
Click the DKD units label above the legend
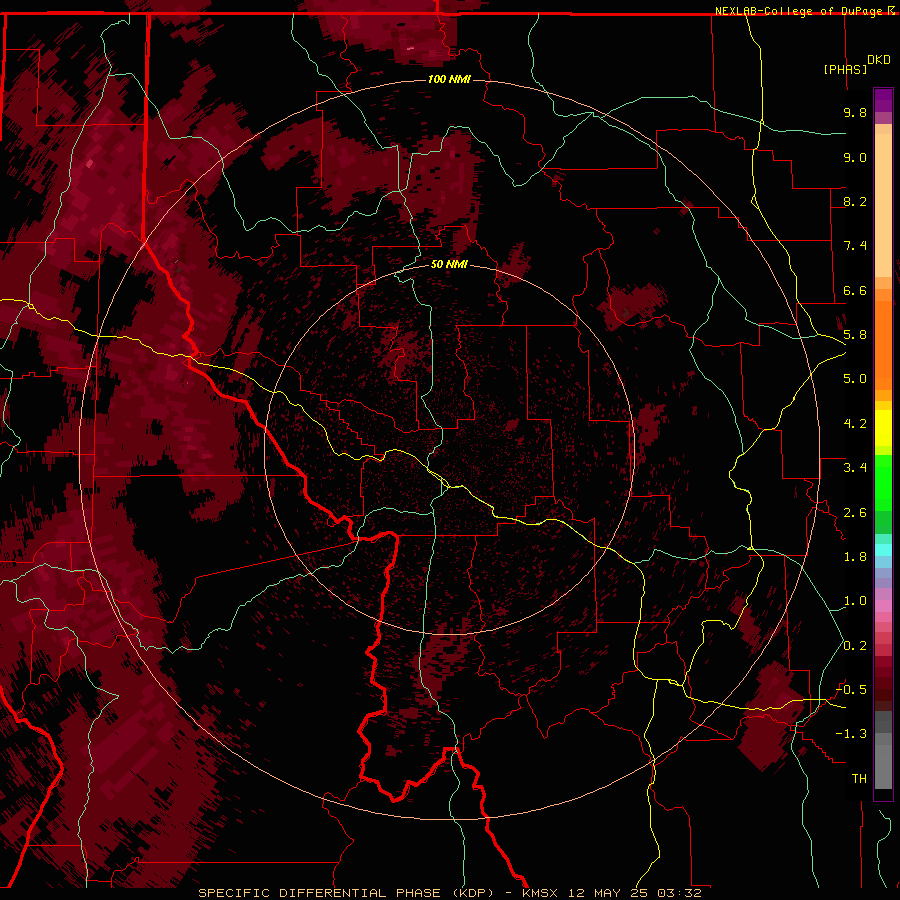point(879,60)
